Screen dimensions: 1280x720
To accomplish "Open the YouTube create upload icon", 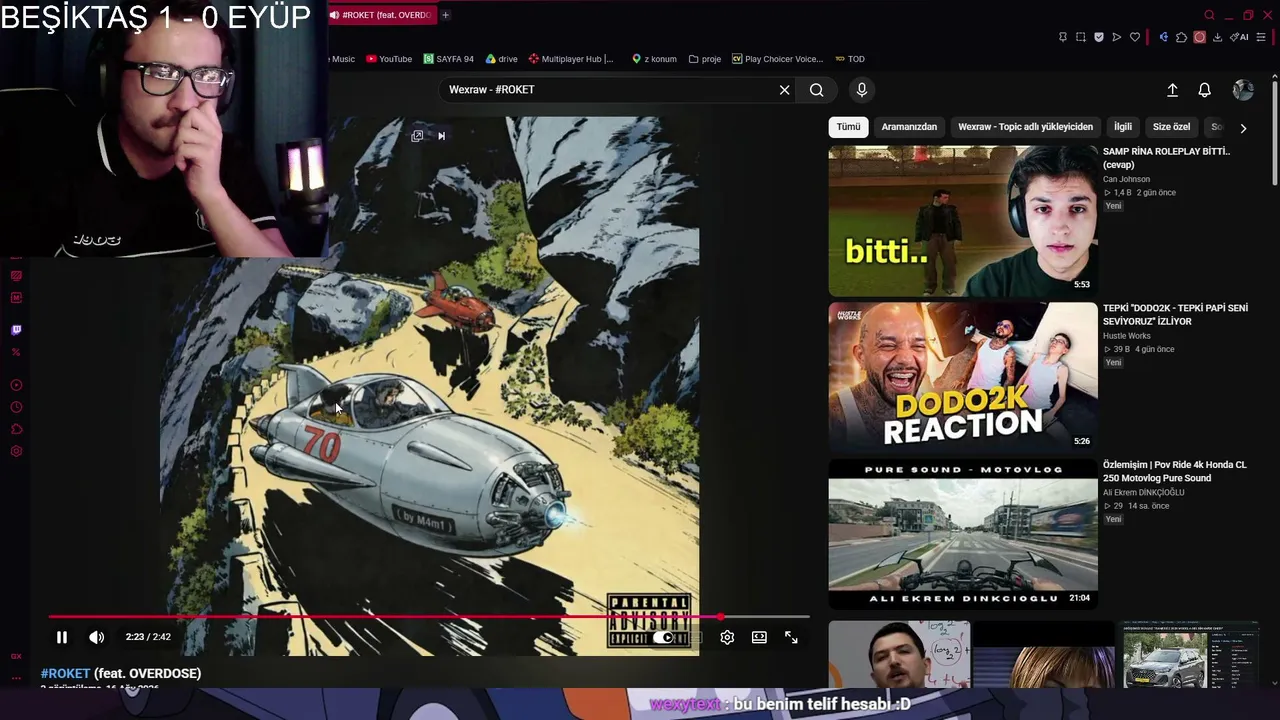I will click(1172, 90).
